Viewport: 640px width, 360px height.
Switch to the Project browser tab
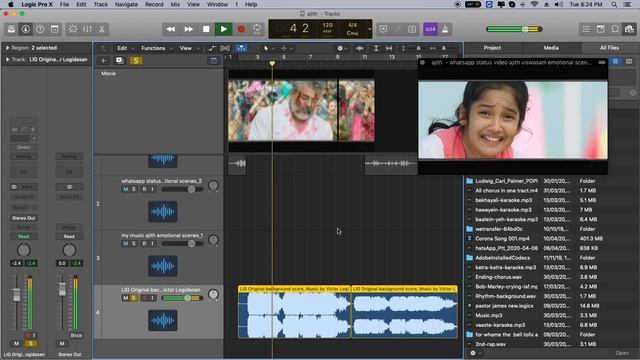[492, 48]
